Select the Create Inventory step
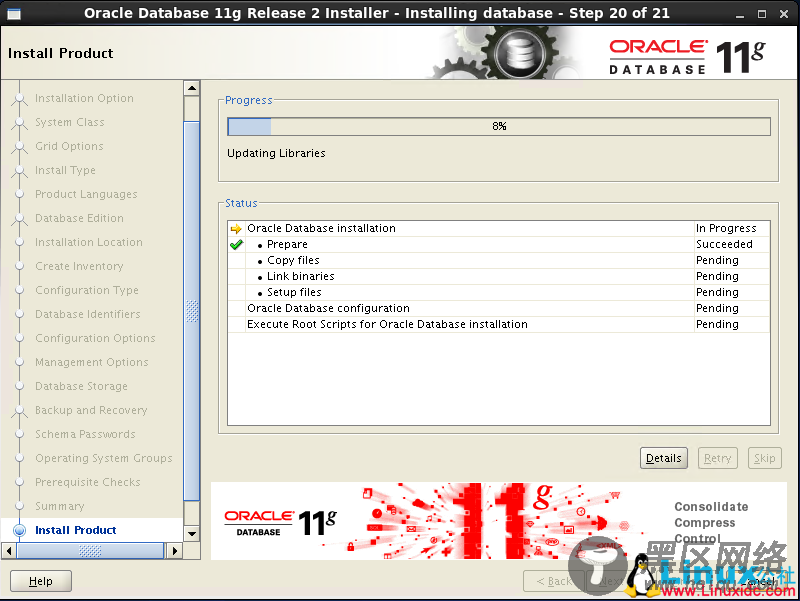The image size is (800, 601). pyautogui.click(x=79, y=266)
